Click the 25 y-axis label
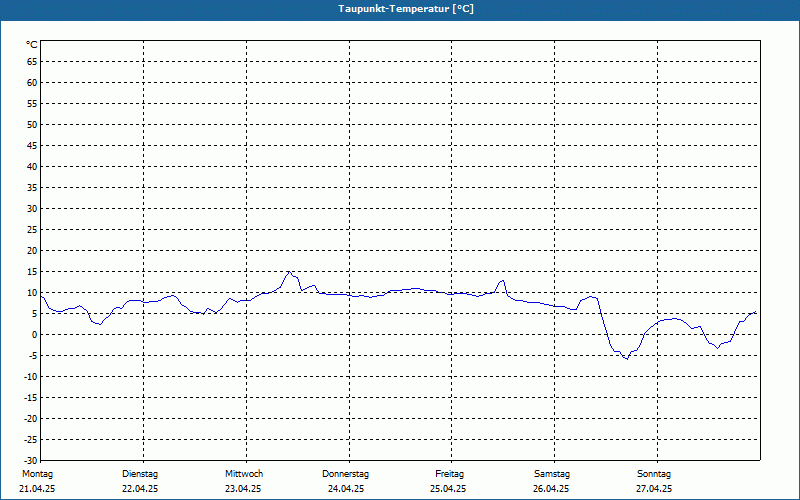Viewport: 800px width, 500px height. [x=32, y=230]
